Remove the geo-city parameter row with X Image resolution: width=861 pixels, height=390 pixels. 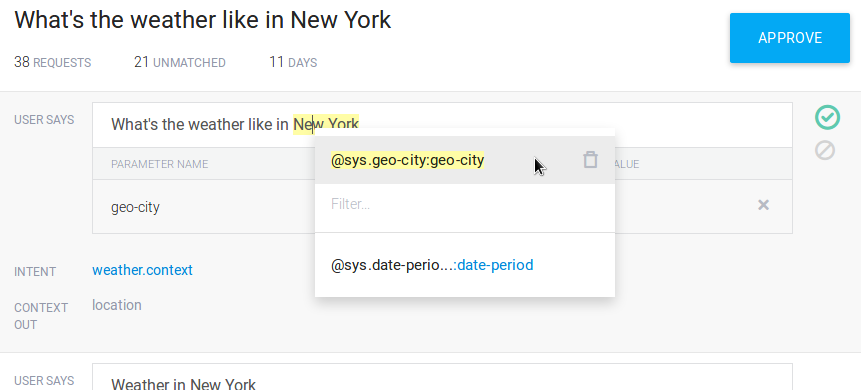[x=763, y=205]
